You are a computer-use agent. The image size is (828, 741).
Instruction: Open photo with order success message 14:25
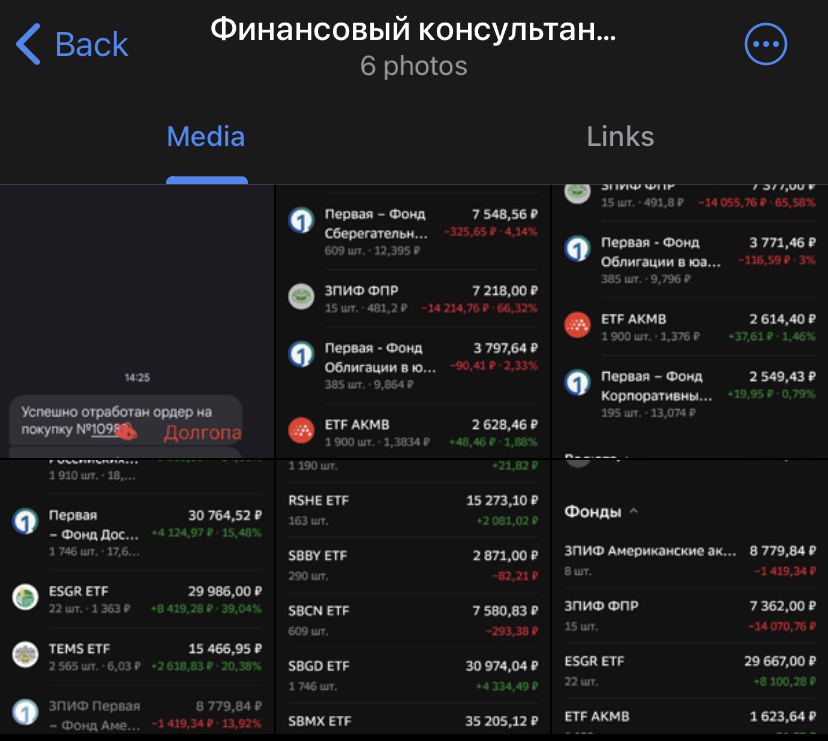(137, 321)
